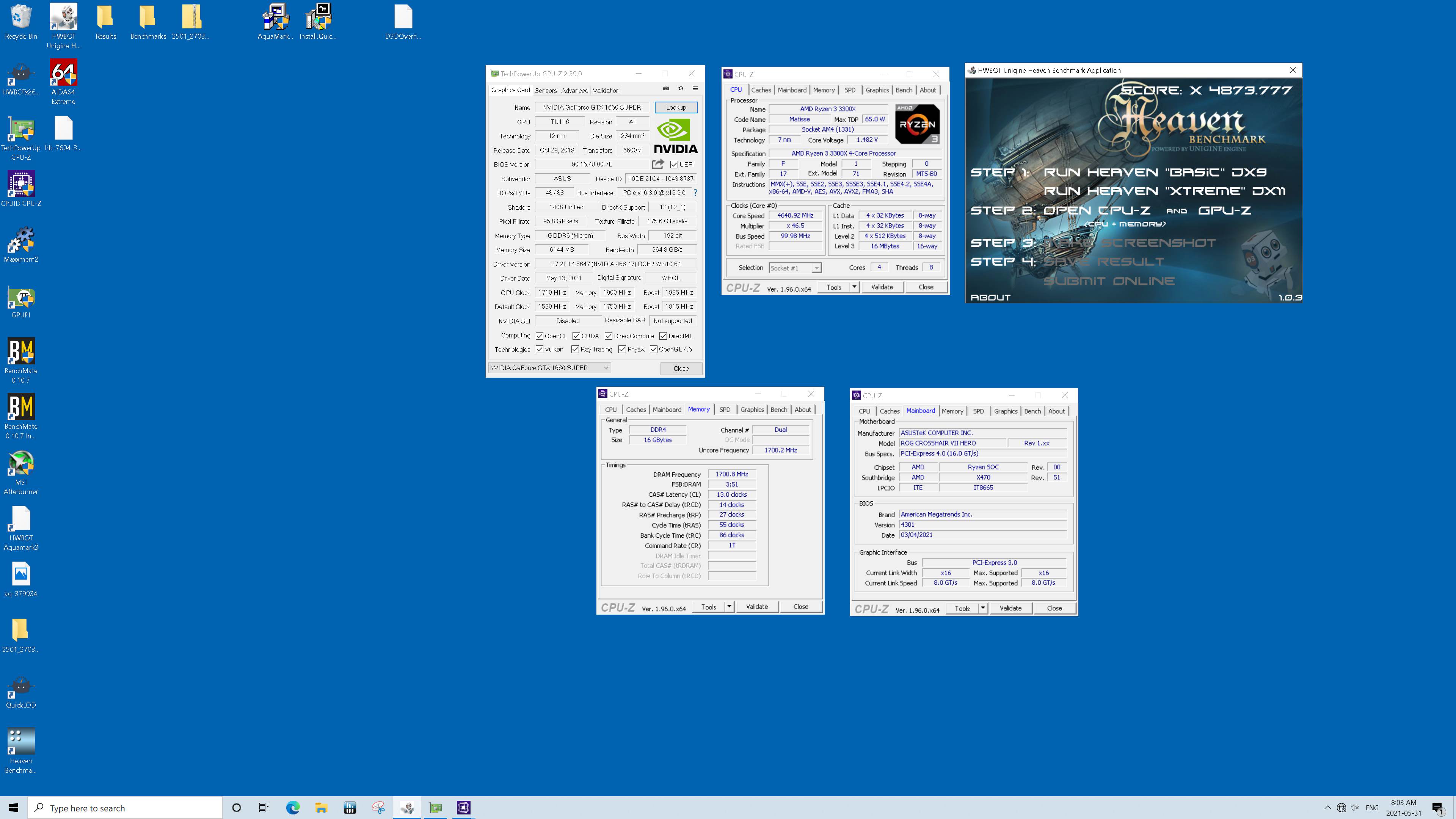Open the Heaven Benchma... desktop shortcut

(x=21, y=751)
